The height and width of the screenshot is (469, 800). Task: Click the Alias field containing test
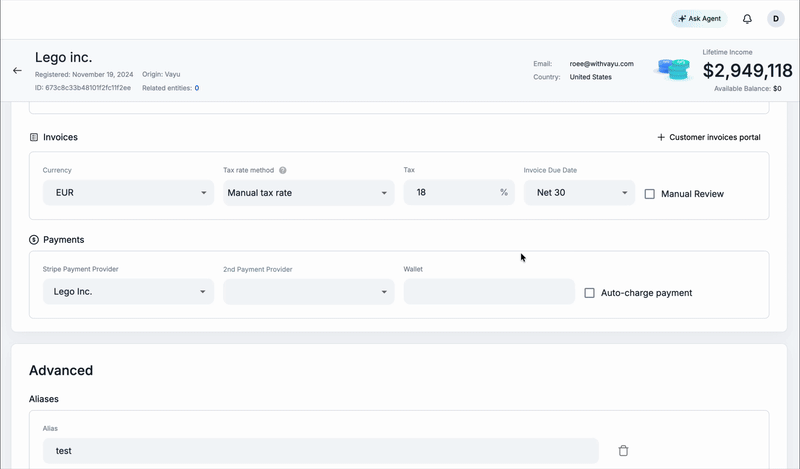(320, 451)
